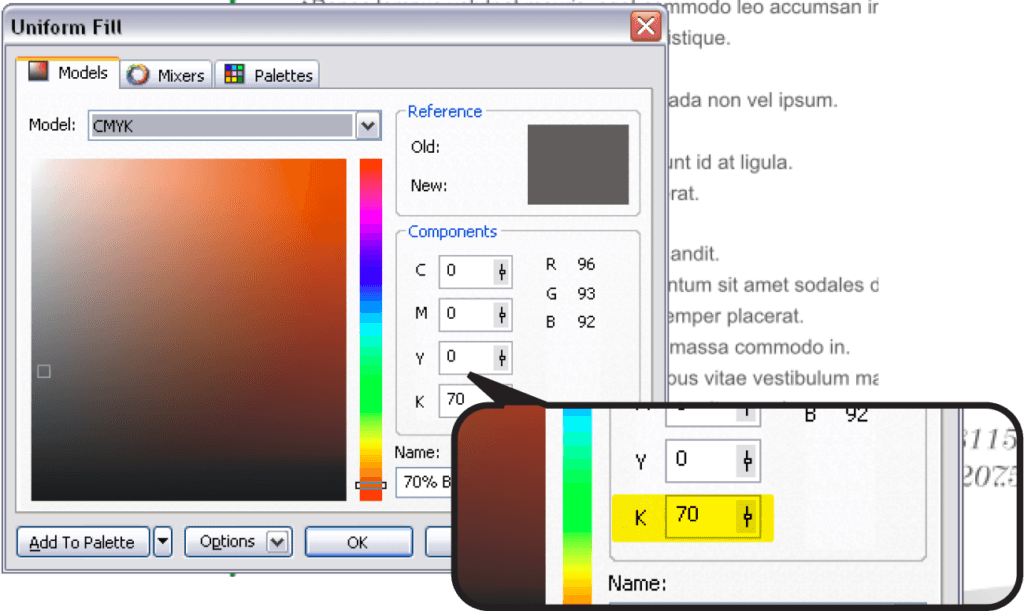Click the M component spinner arrows
Viewport: 1024px width, 611px height.
[x=501, y=314]
